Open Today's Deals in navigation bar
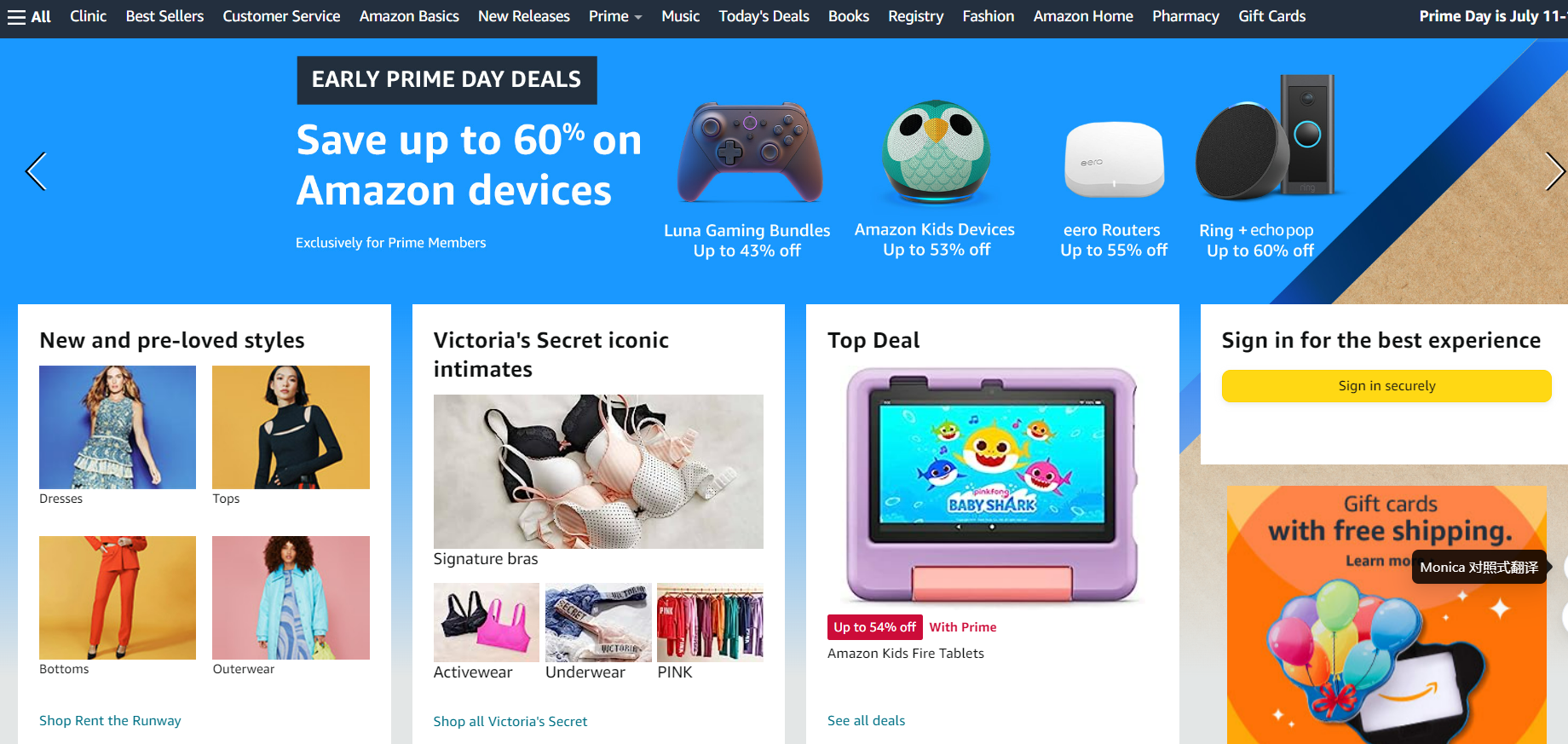The image size is (1568, 744). click(764, 16)
